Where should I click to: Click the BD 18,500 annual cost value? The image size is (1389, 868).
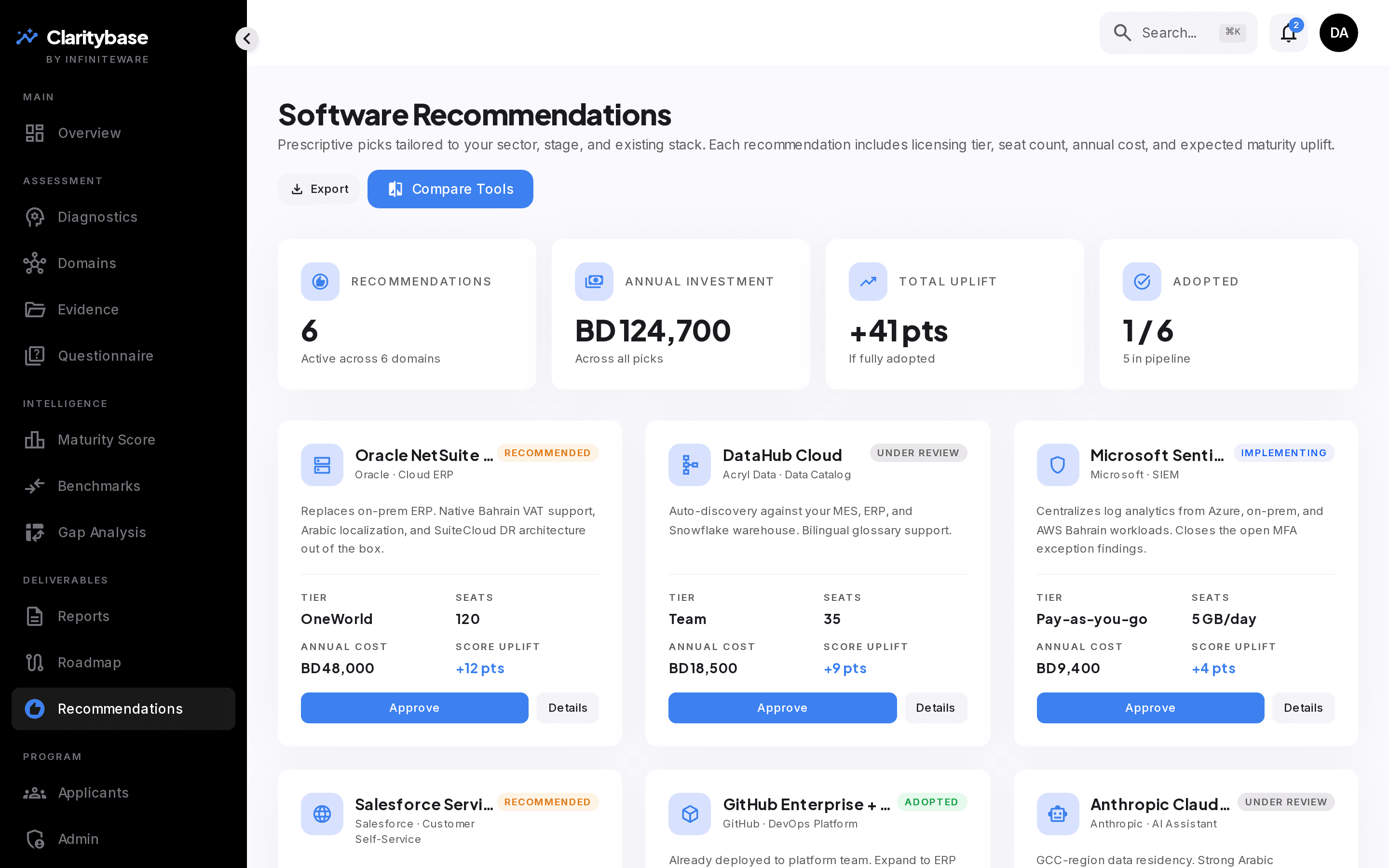[703, 668]
